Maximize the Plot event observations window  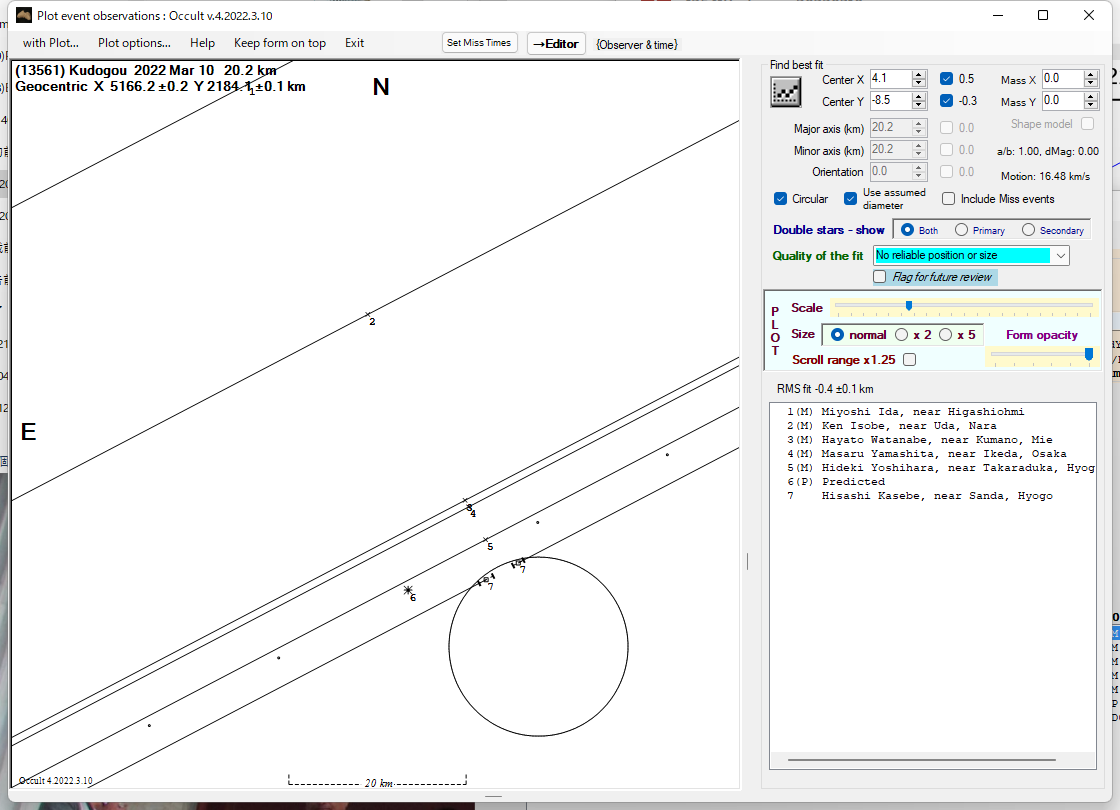[1043, 15]
